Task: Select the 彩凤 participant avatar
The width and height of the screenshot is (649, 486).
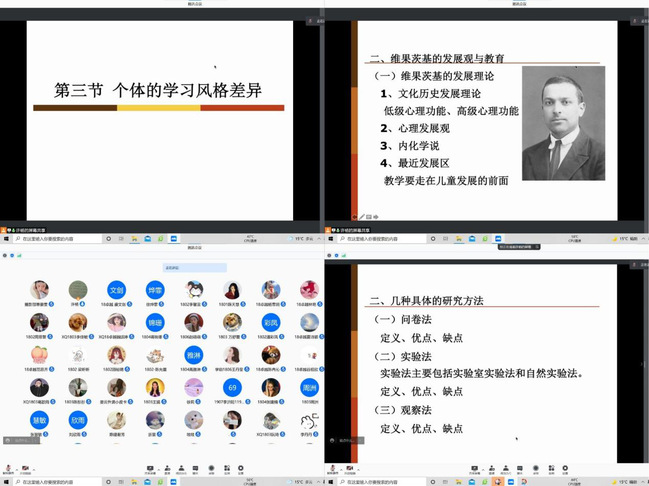Action: (270, 322)
